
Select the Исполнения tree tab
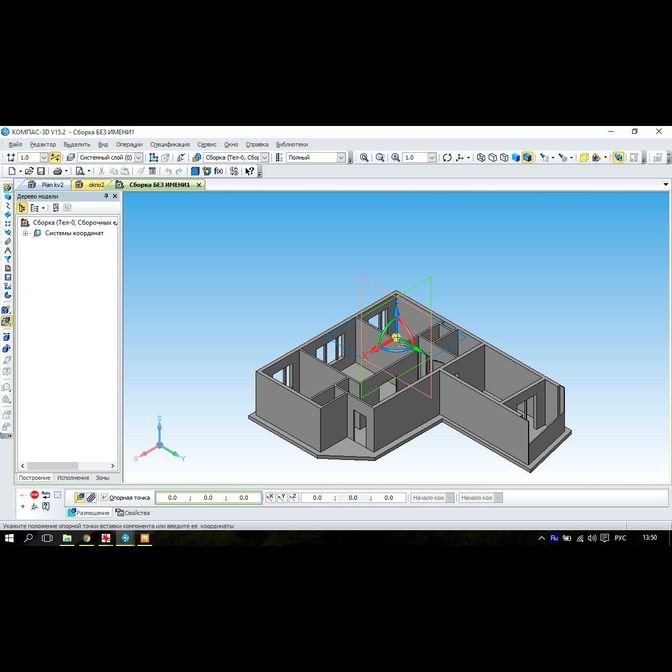(x=73, y=477)
